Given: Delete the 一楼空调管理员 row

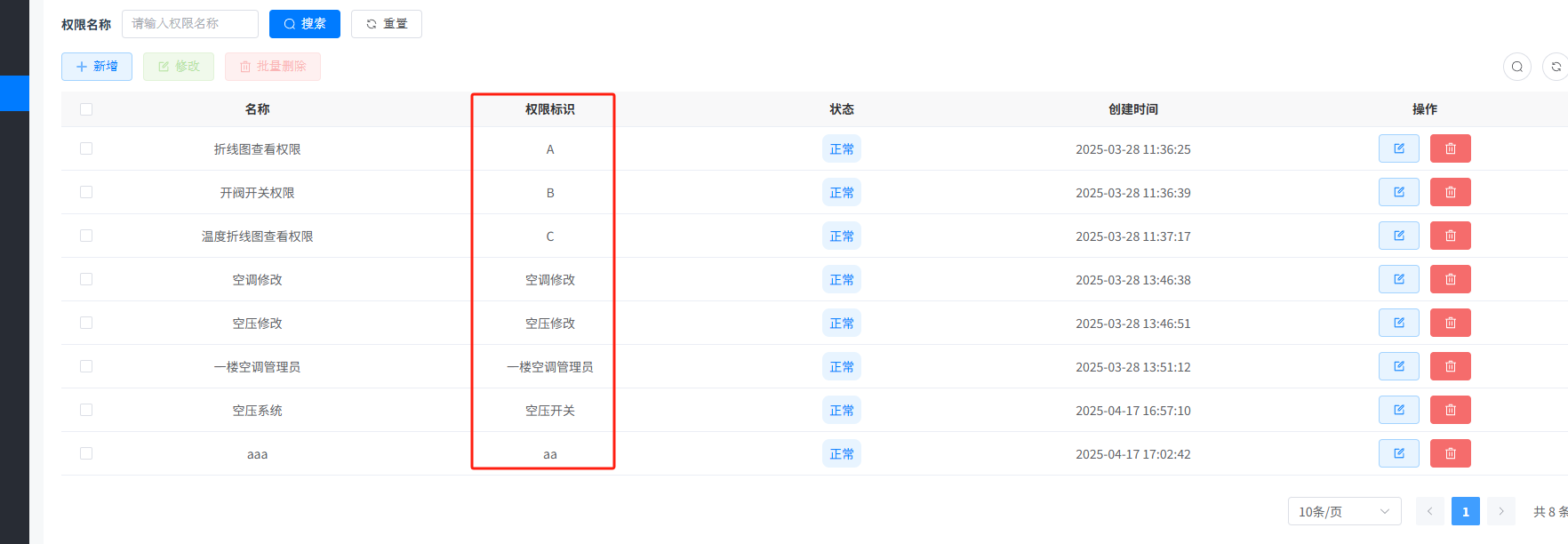Looking at the screenshot, I should click(1450, 366).
